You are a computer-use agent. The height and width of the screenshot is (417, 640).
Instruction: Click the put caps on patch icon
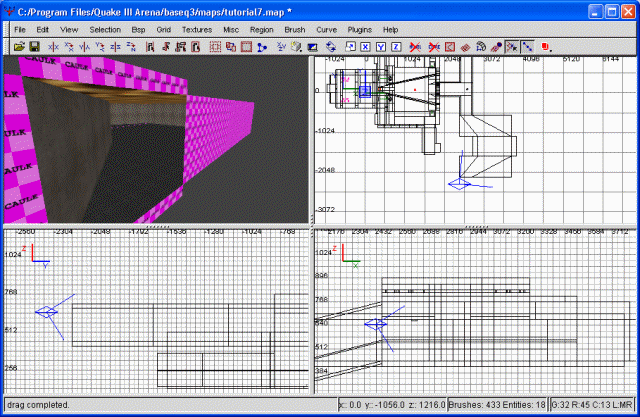tap(496, 47)
